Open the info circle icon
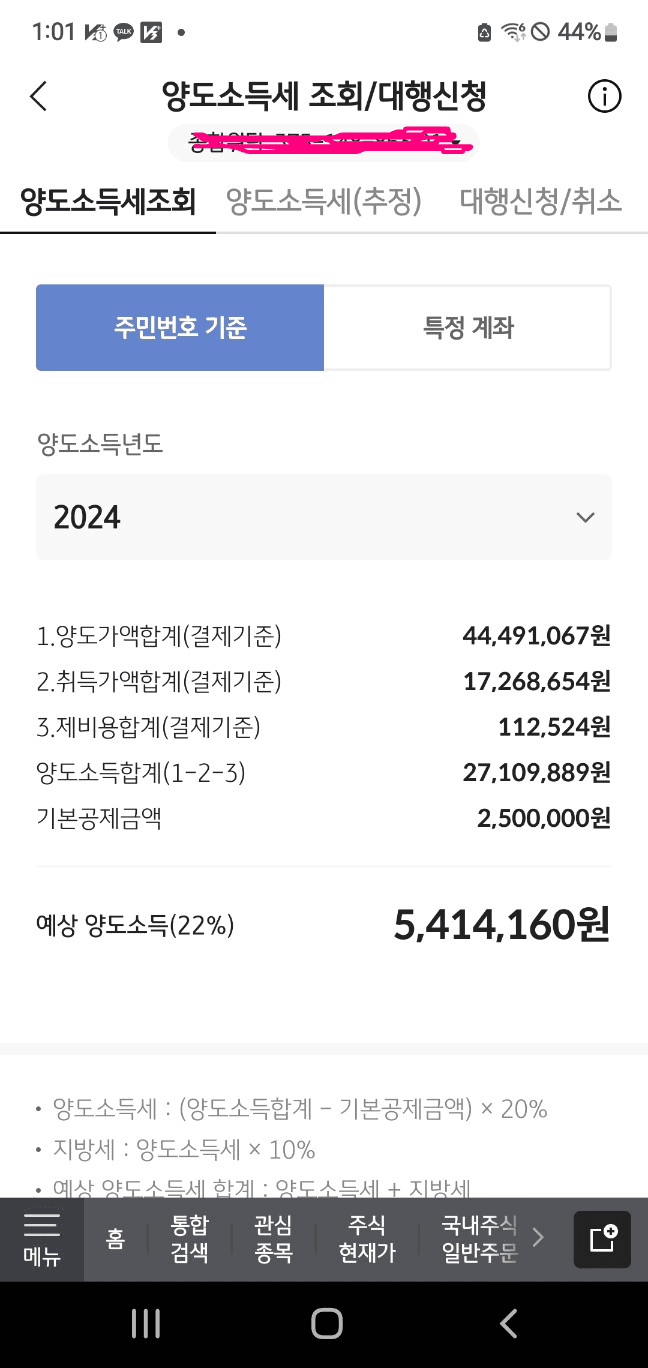The width and height of the screenshot is (648, 1368). click(604, 97)
